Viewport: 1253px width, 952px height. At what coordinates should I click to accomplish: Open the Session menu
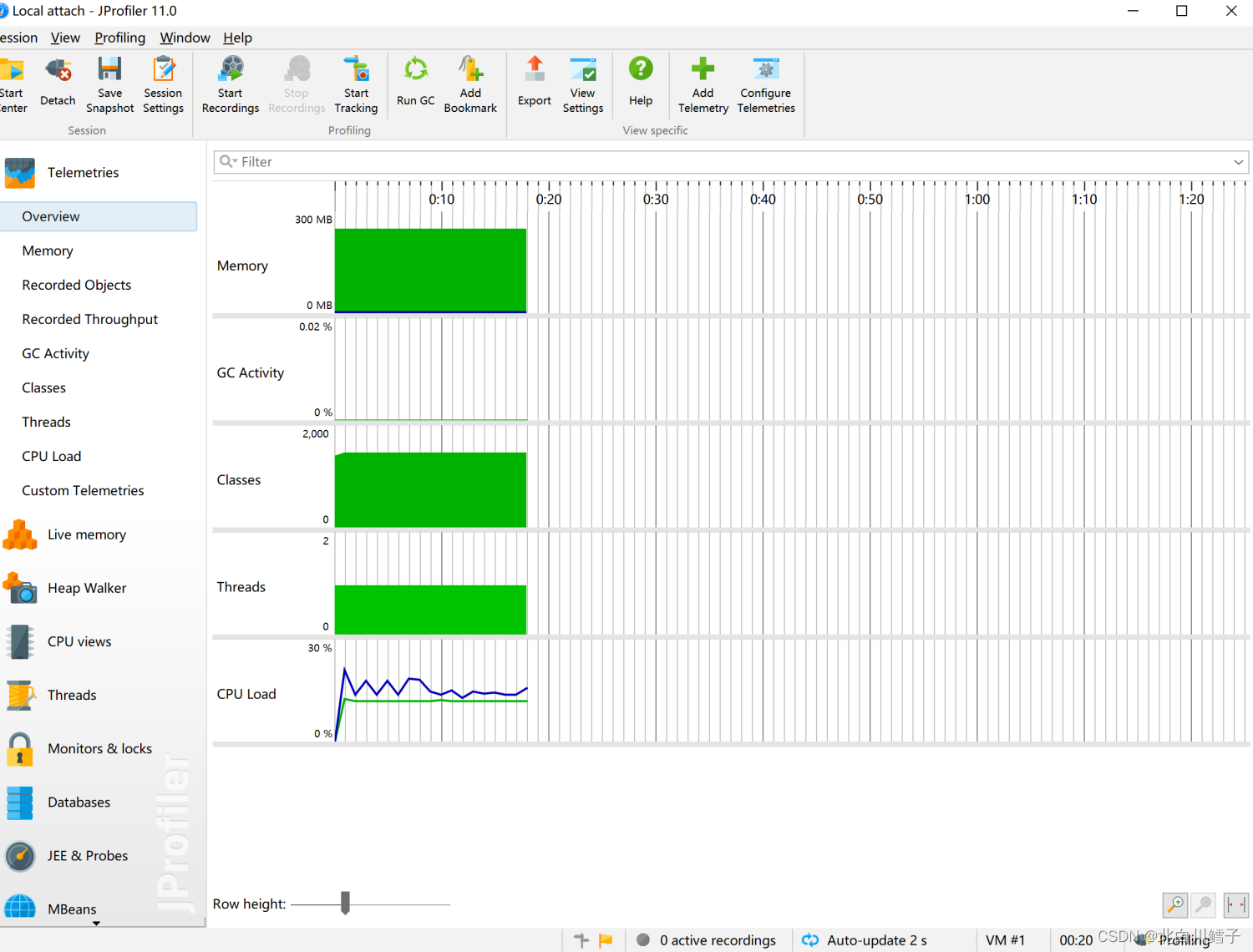pyautogui.click(x=18, y=38)
